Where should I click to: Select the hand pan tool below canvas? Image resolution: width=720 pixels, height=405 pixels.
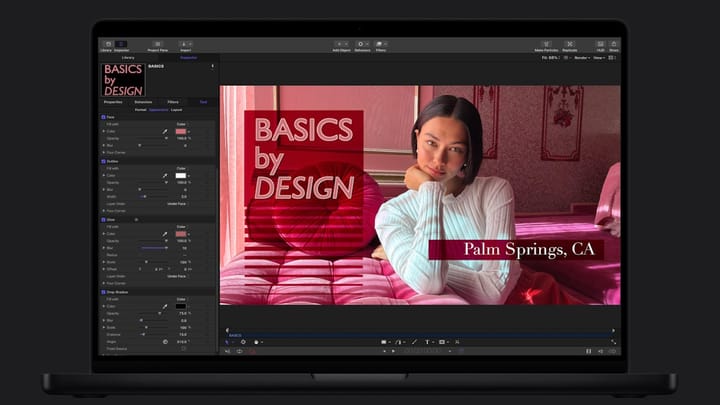click(256, 342)
